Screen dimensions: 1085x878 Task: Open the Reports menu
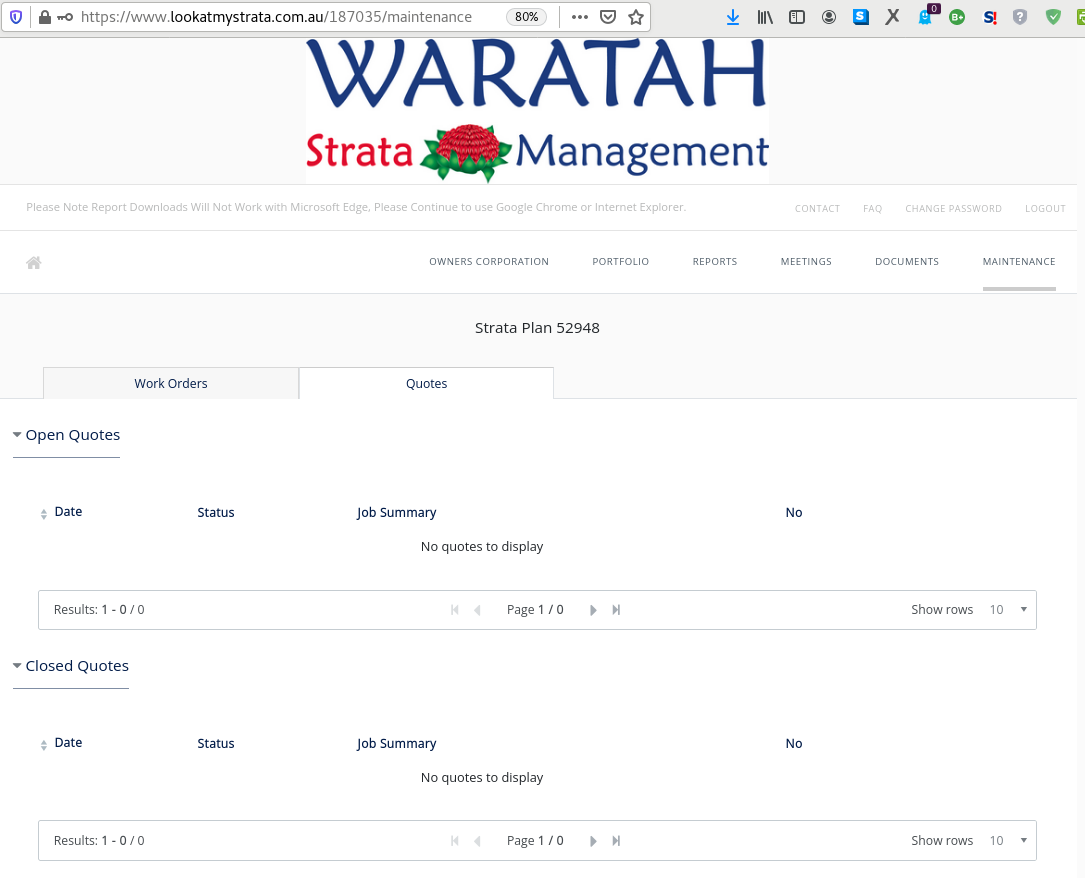[715, 262]
